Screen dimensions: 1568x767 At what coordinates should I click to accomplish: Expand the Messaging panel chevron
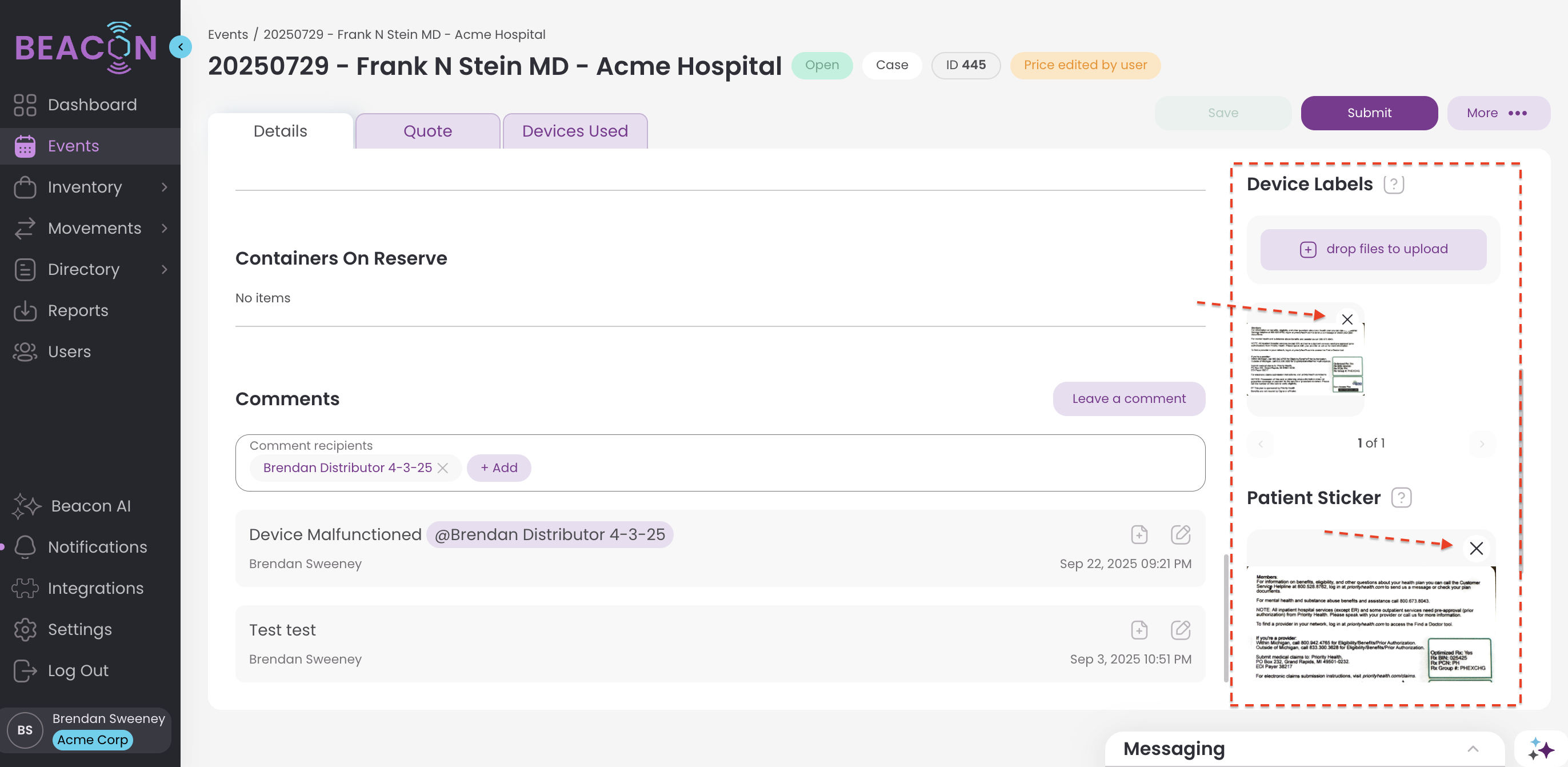click(x=1473, y=749)
